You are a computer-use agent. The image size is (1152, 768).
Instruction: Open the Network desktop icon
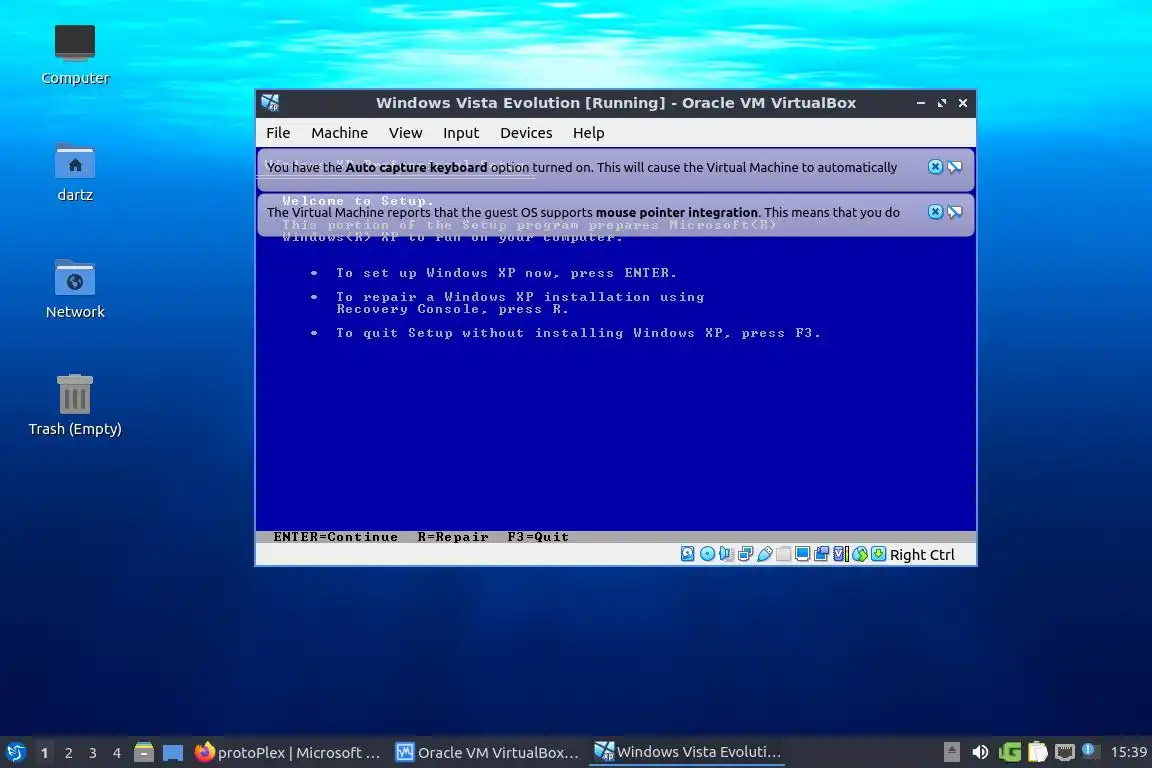click(75, 289)
